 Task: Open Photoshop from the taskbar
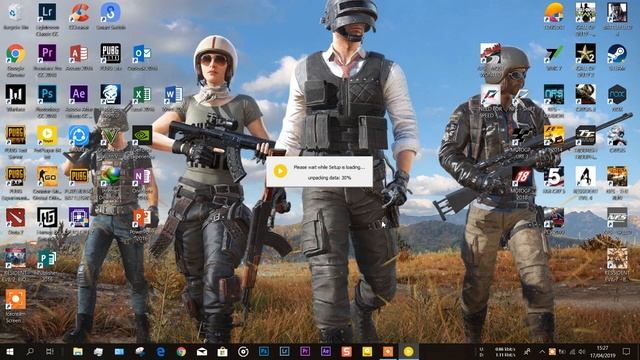coord(264,351)
